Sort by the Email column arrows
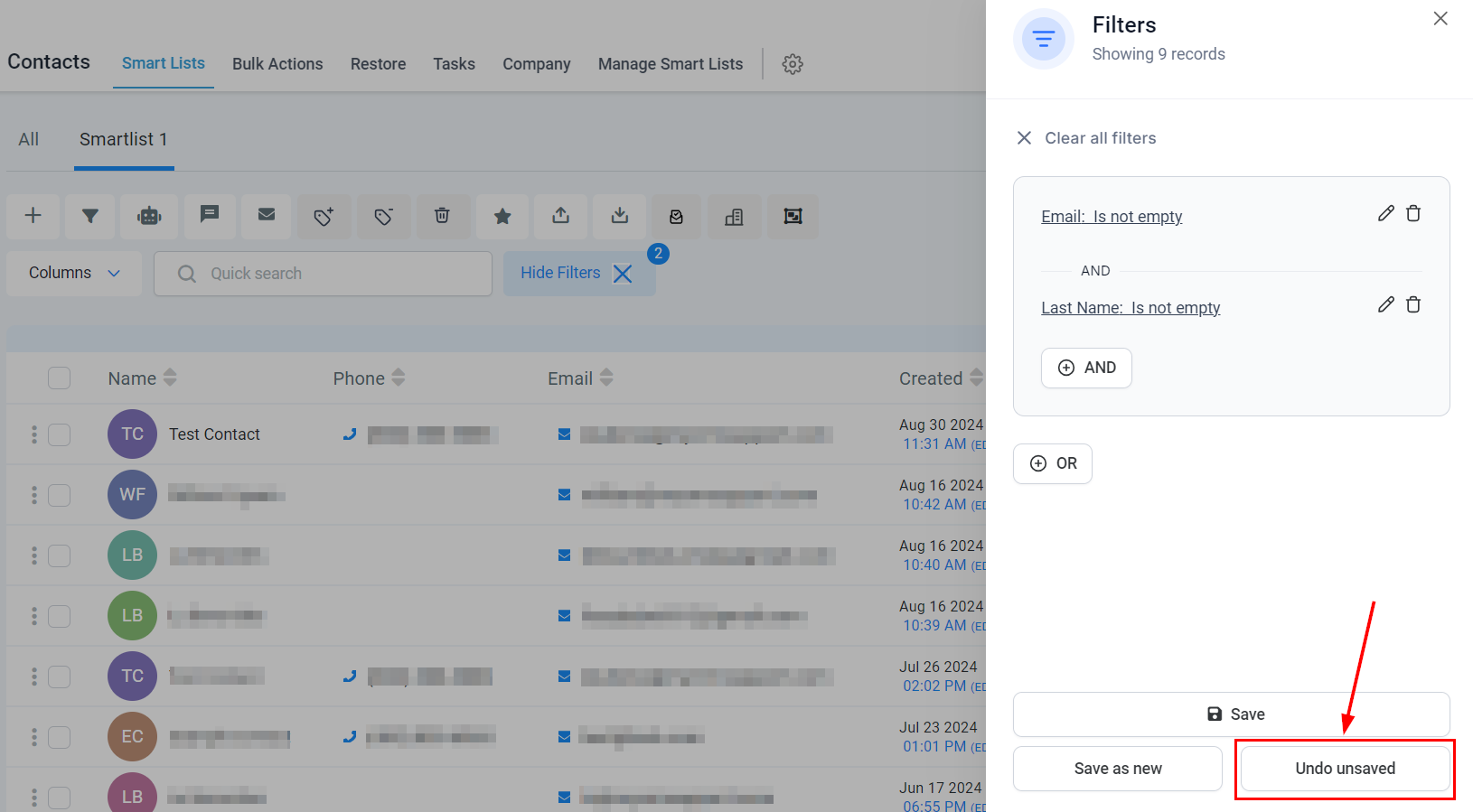The width and height of the screenshot is (1473, 812). pos(606,378)
